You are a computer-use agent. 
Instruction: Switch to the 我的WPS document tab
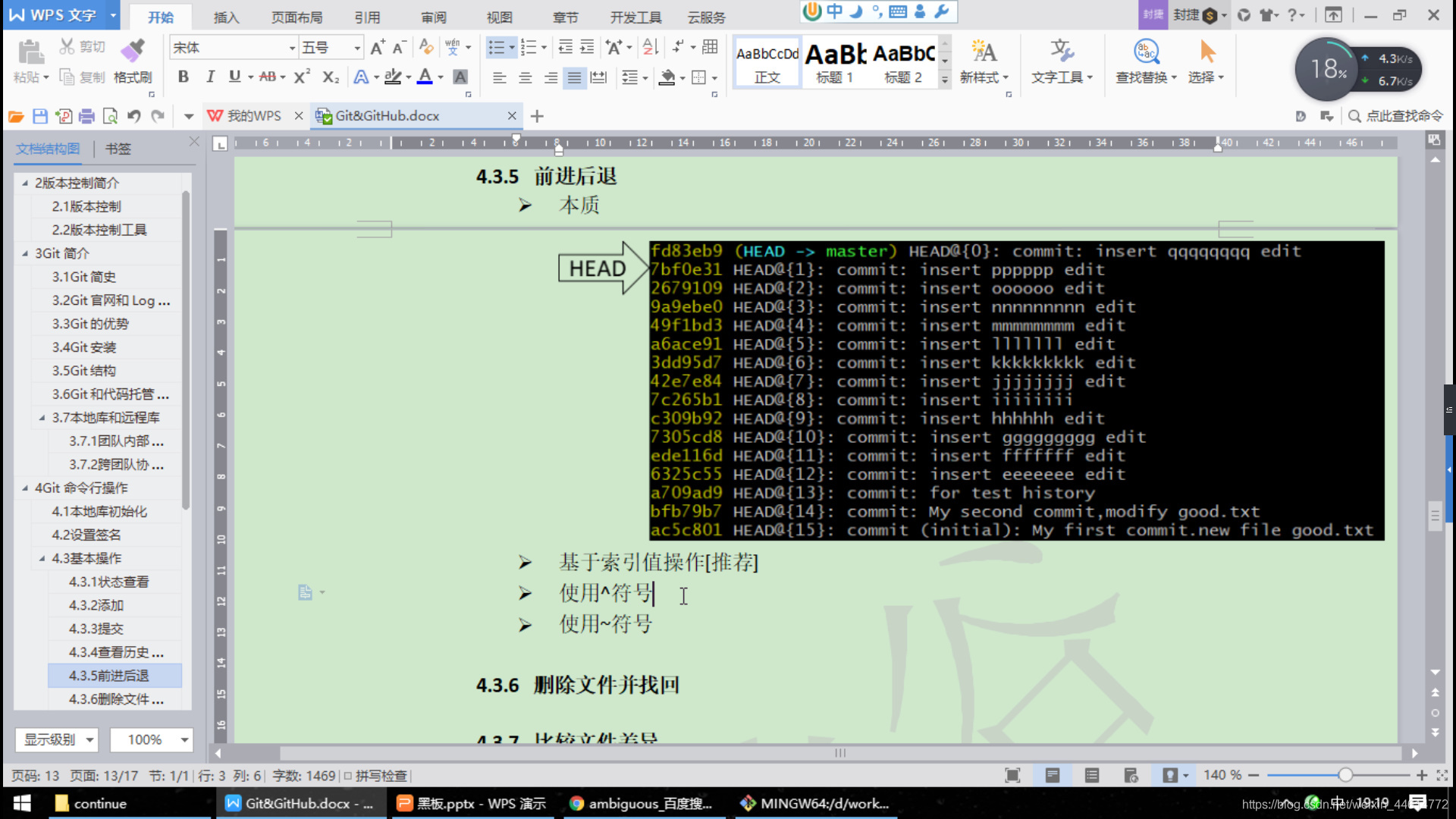tap(254, 116)
